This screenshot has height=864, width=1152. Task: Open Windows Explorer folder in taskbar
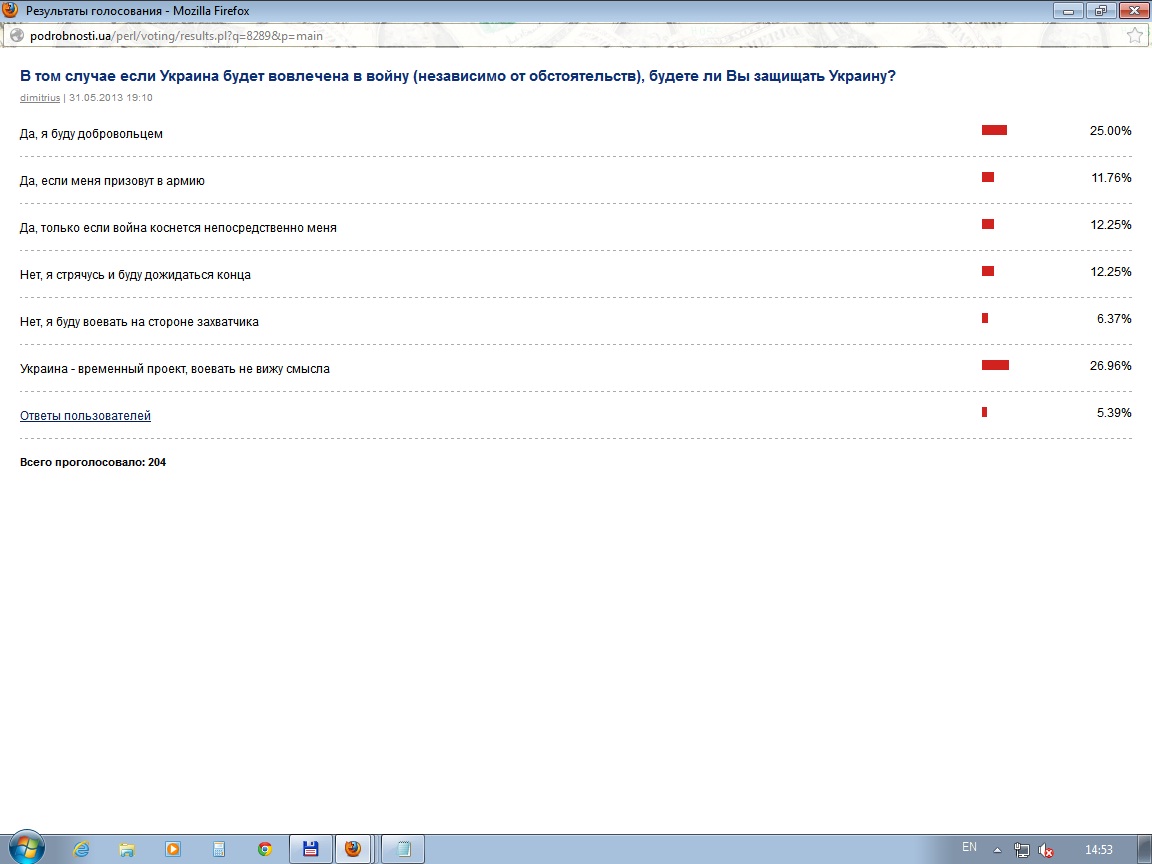tap(127, 849)
